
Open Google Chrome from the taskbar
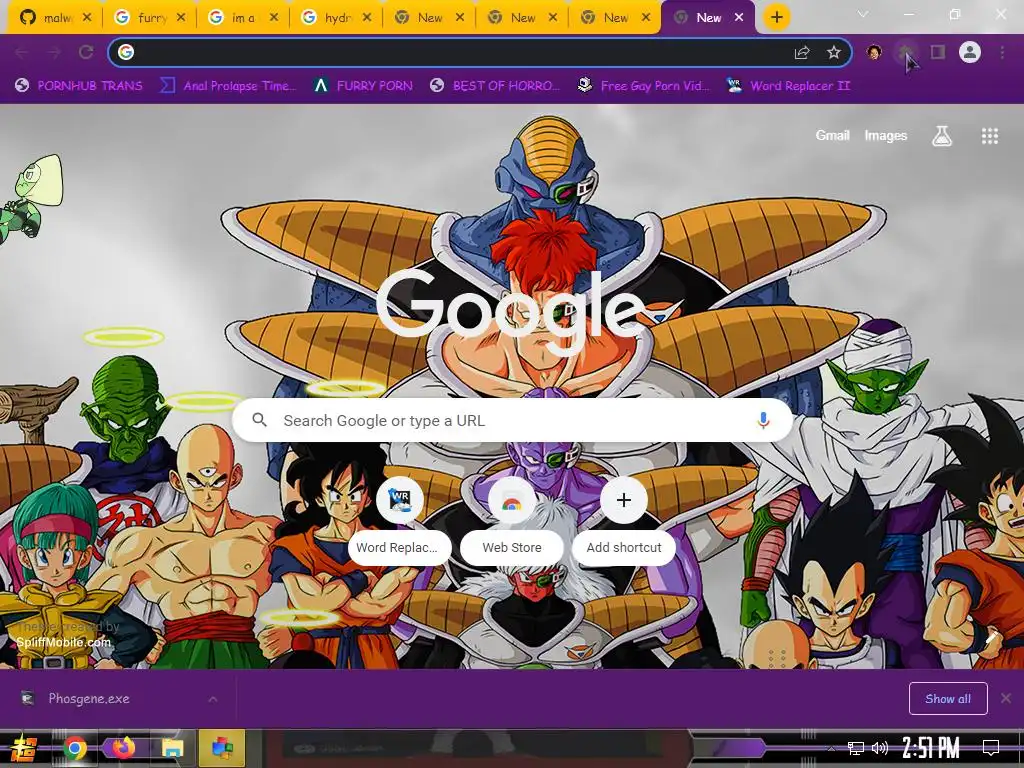click(x=74, y=748)
